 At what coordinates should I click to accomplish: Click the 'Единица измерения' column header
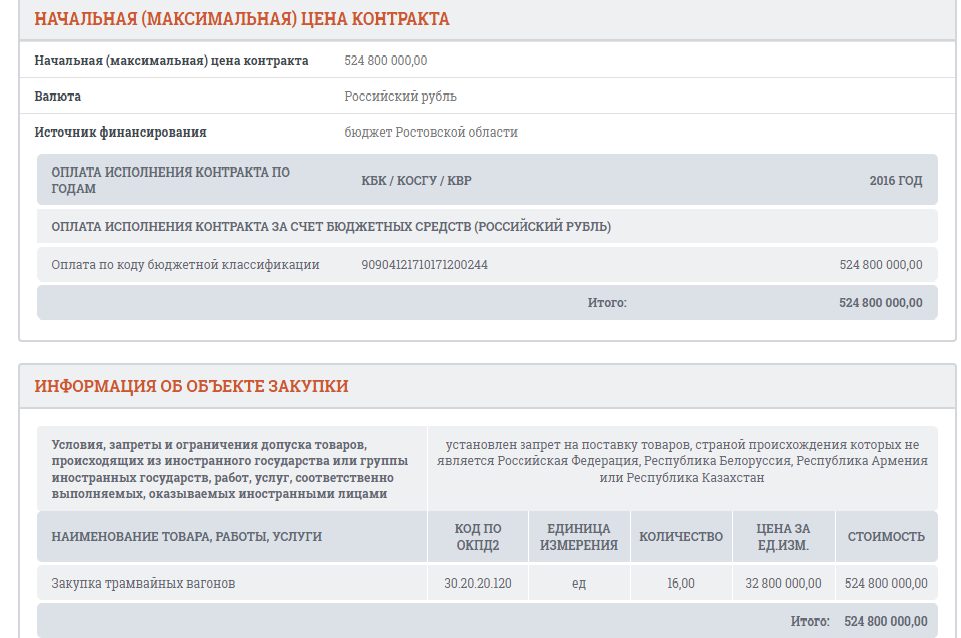click(579, 537)
